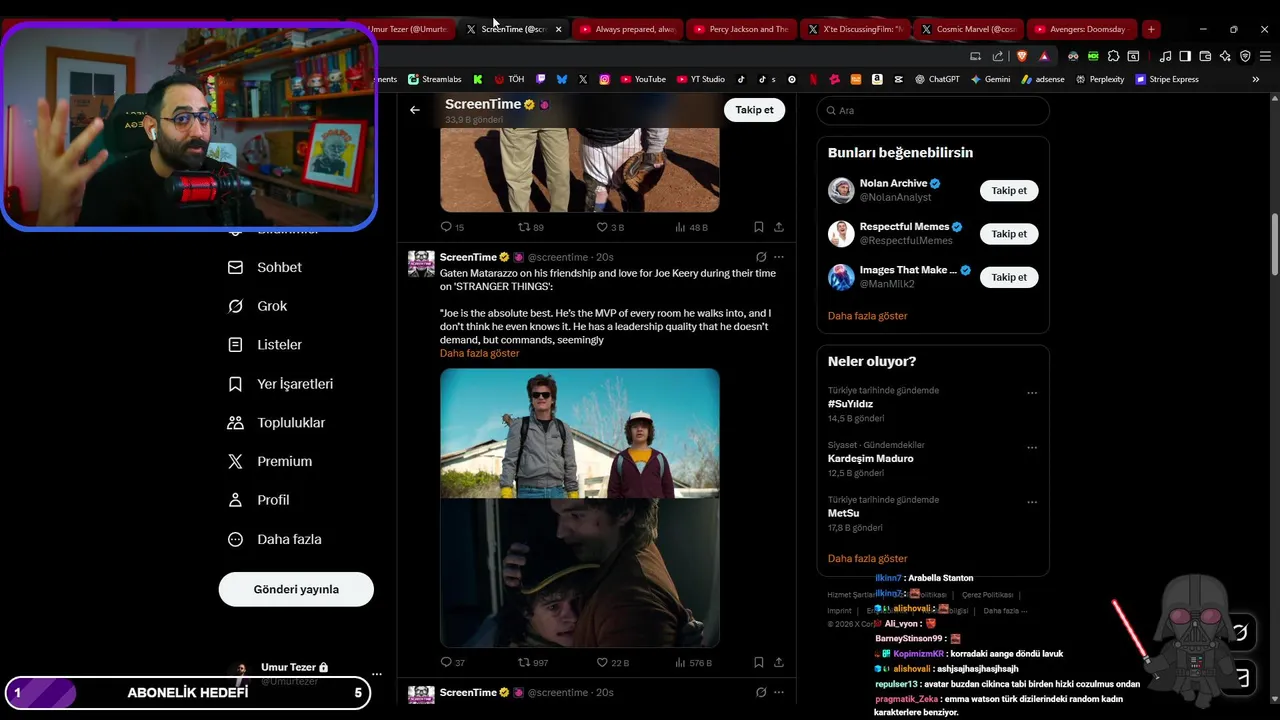The width and height of the screenshot is (1280, 720).
Task: Click the Ara search field
Action: click(933, 110)
